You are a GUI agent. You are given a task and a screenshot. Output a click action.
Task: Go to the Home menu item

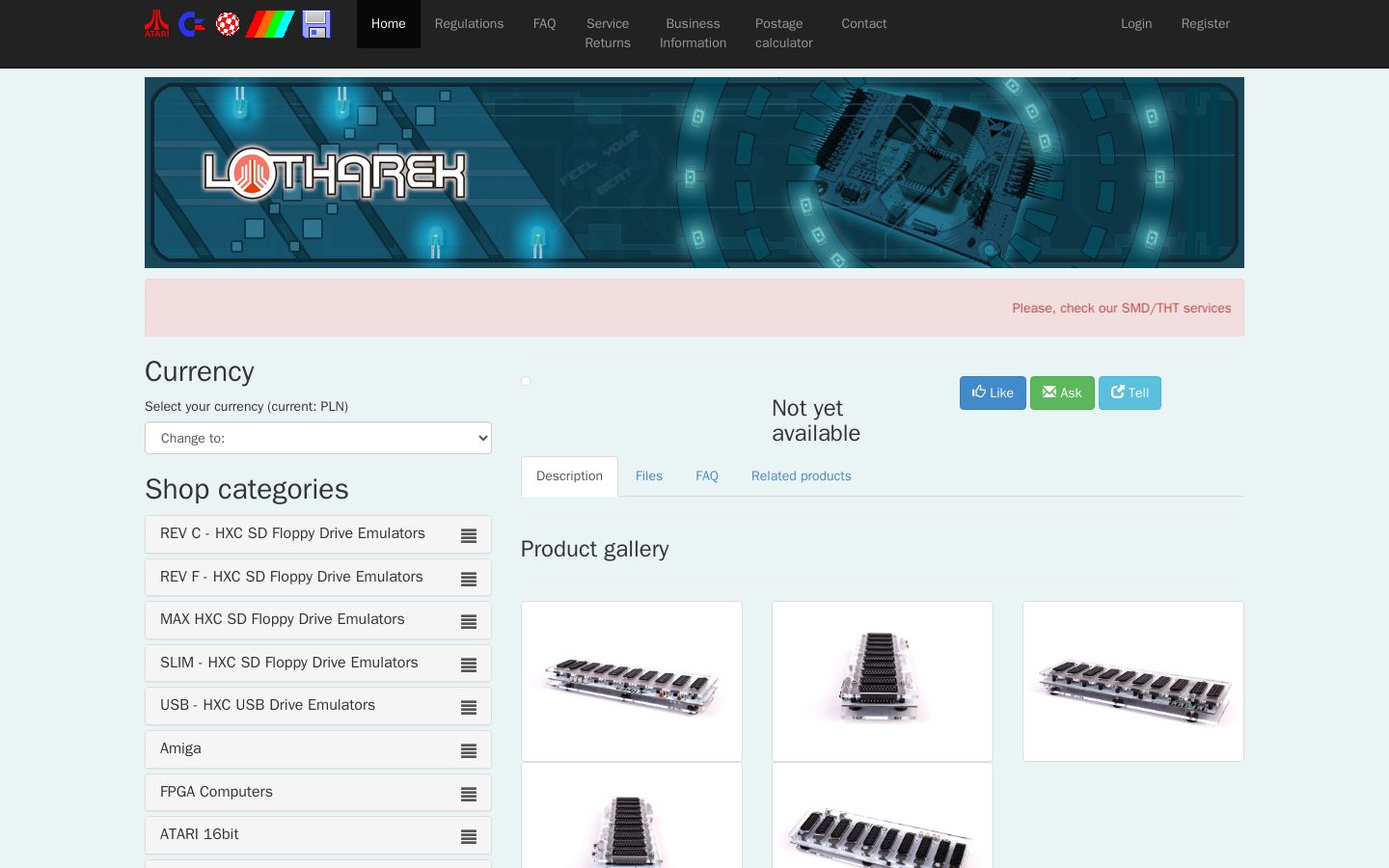point(389,24)
